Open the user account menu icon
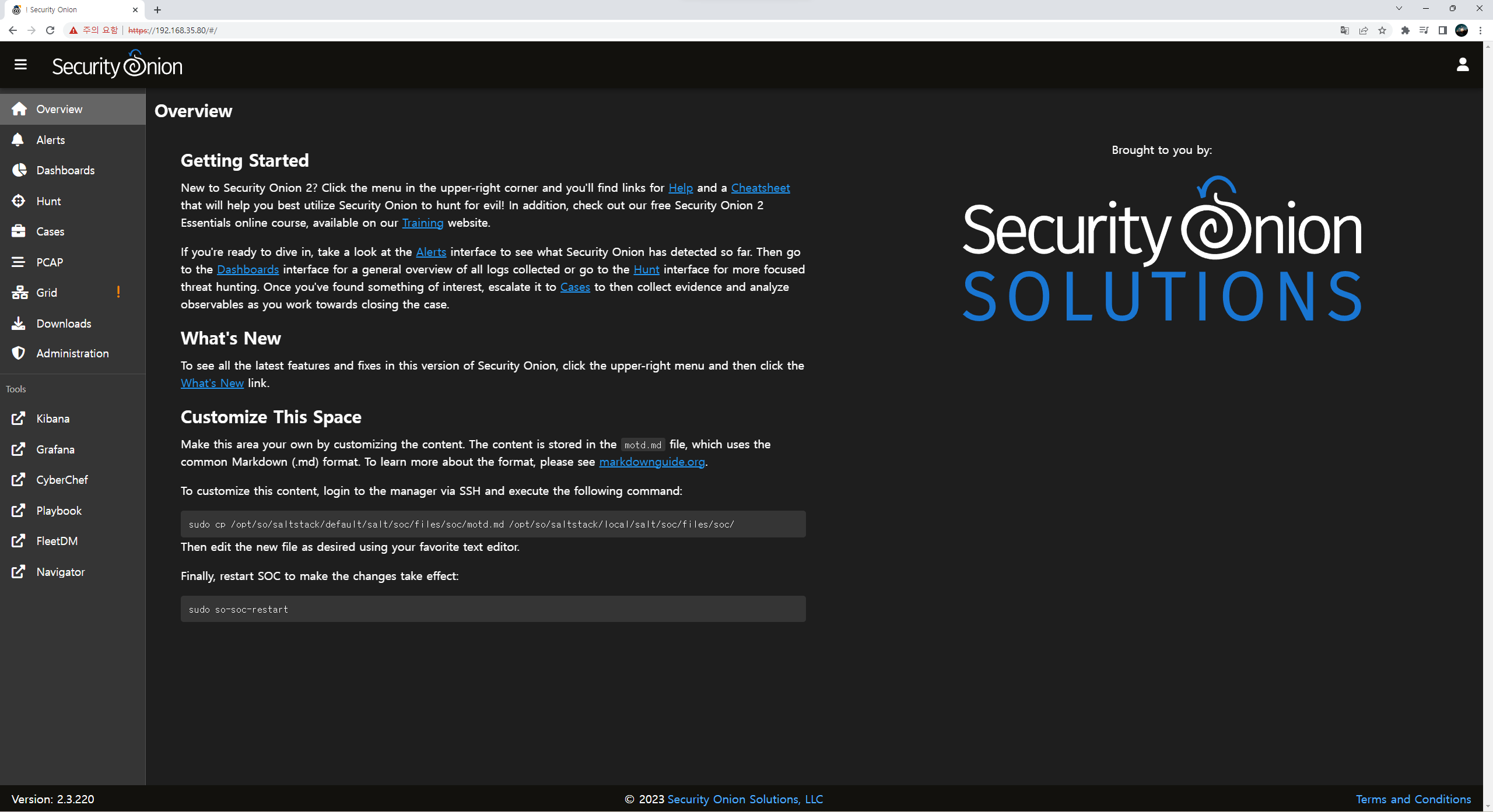1493x812 pixels. pyautogui.click(x=1462, y=65)
